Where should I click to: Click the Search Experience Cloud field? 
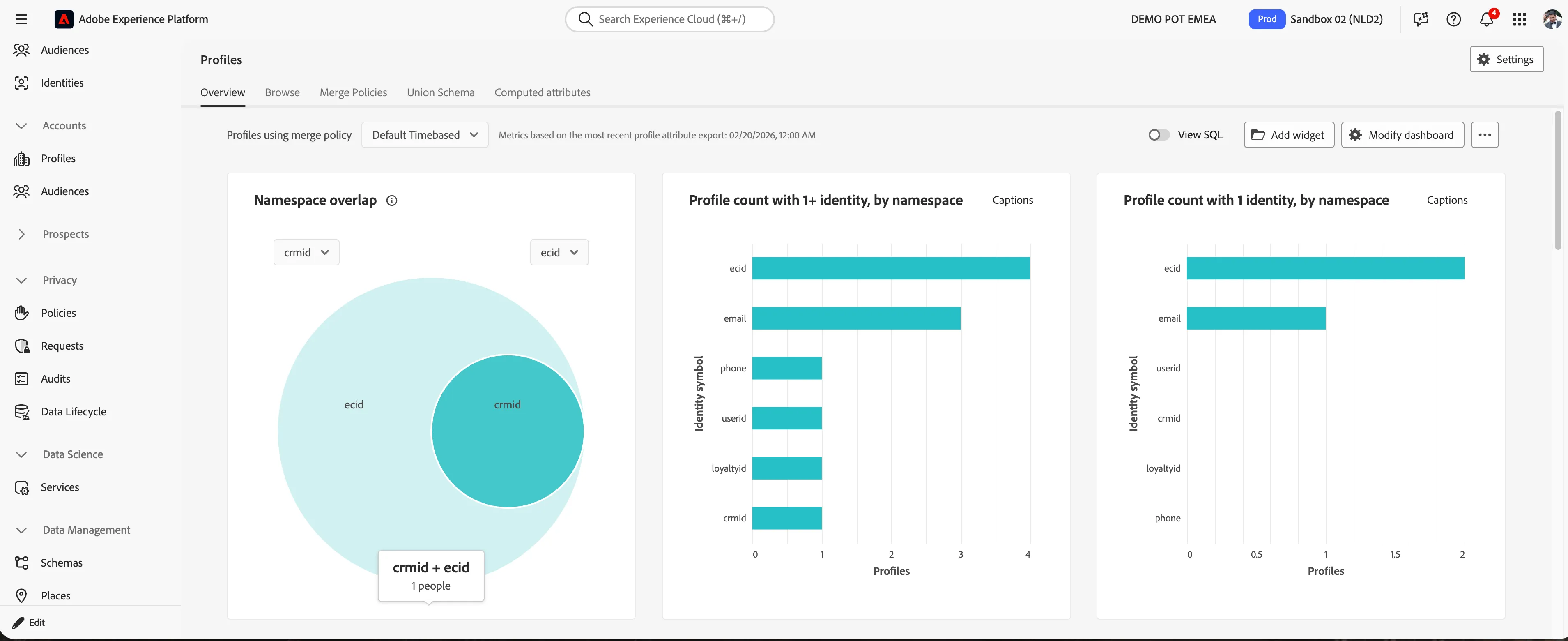pyautogui.click(x=669, y=19)
